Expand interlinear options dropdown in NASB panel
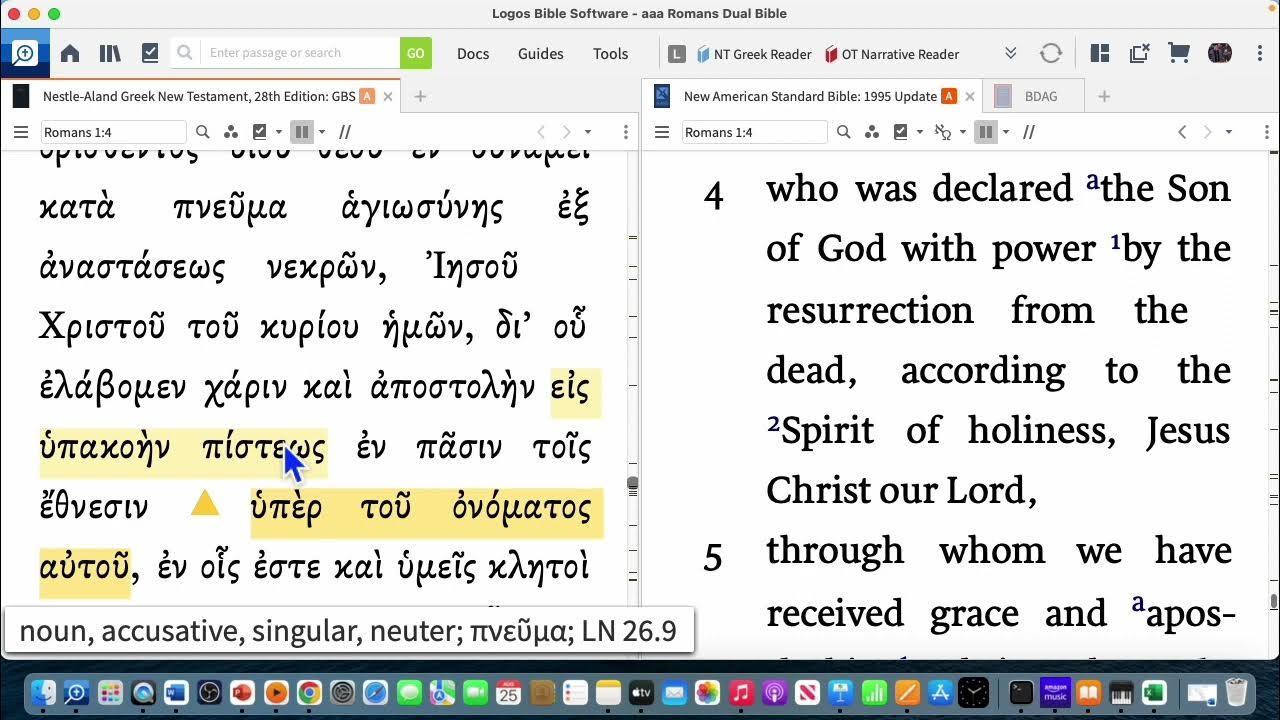This screenshot has height=720, width=1280. pos(962,132)
